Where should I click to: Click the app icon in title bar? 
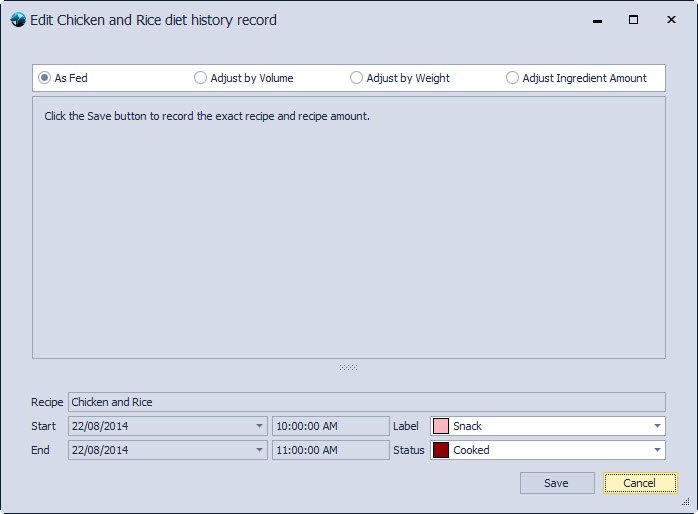pos(17,20)
